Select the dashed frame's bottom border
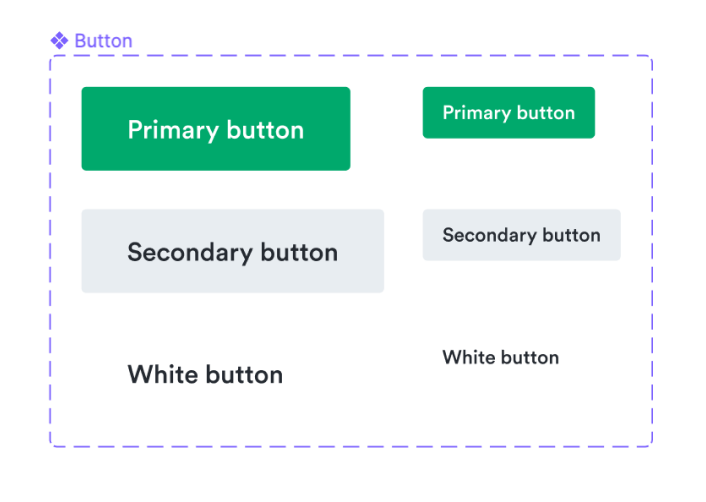706x502 pixels. (351, 447)
